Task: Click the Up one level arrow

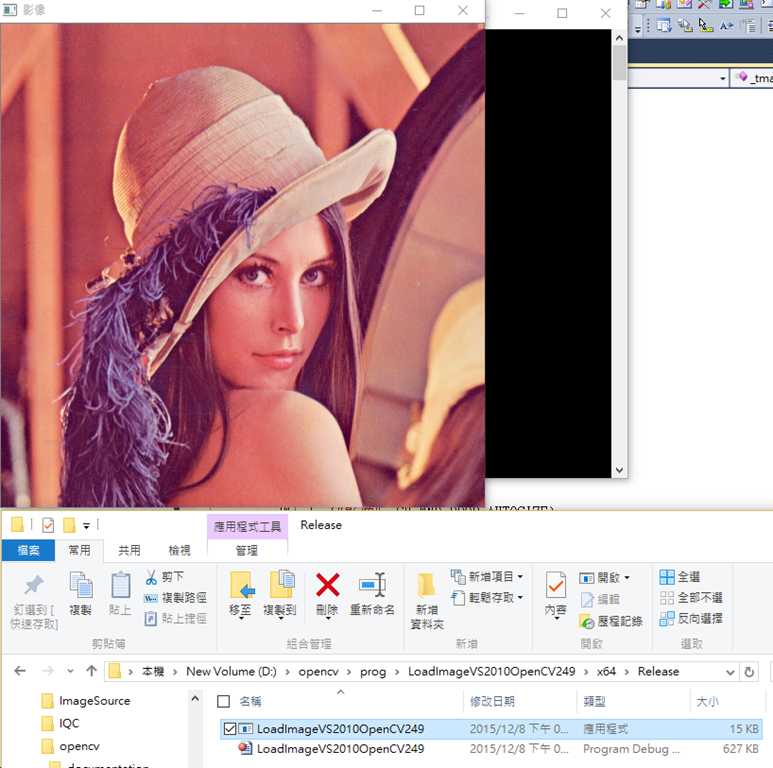Action: coord(91,671)
